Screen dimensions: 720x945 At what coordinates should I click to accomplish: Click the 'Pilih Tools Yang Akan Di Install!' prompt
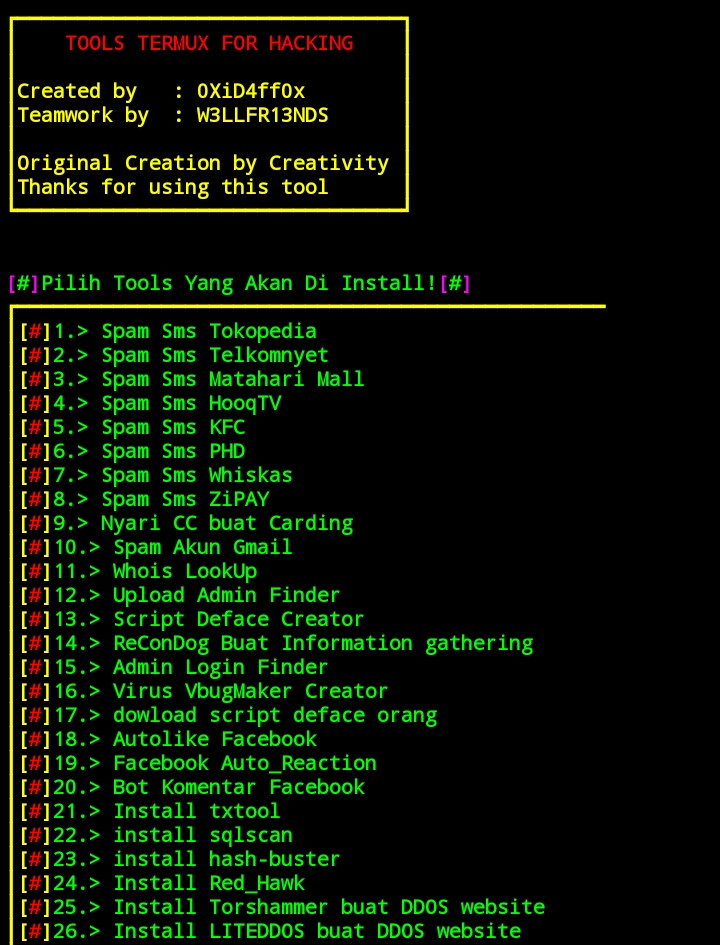239,283
